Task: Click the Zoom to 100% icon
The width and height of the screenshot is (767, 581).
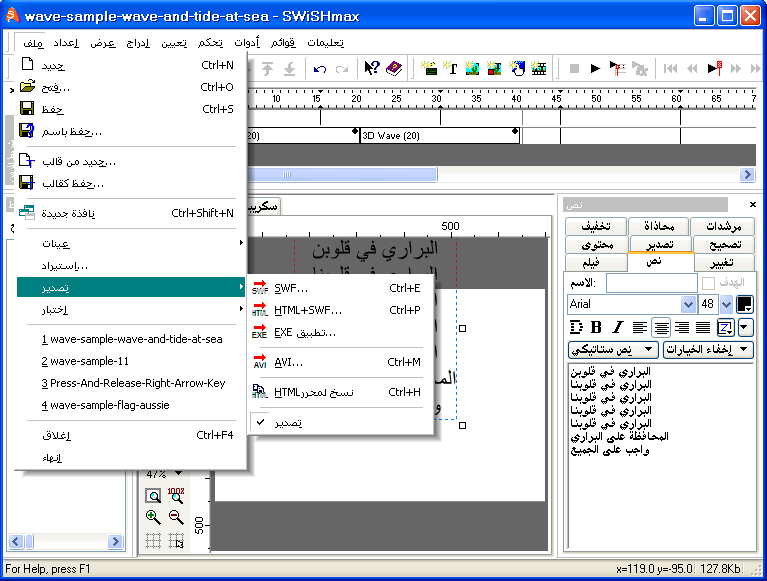Action: (x=176, y=495)
